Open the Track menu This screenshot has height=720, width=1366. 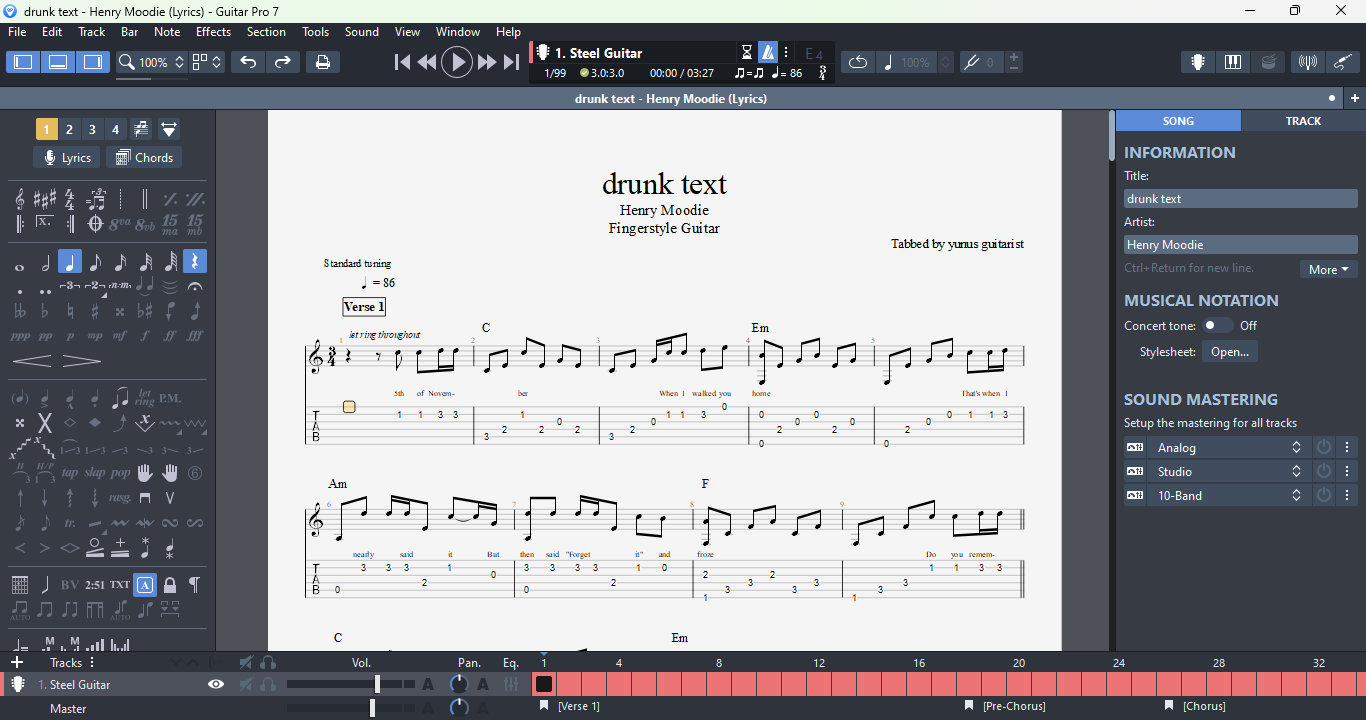[91, 32]
